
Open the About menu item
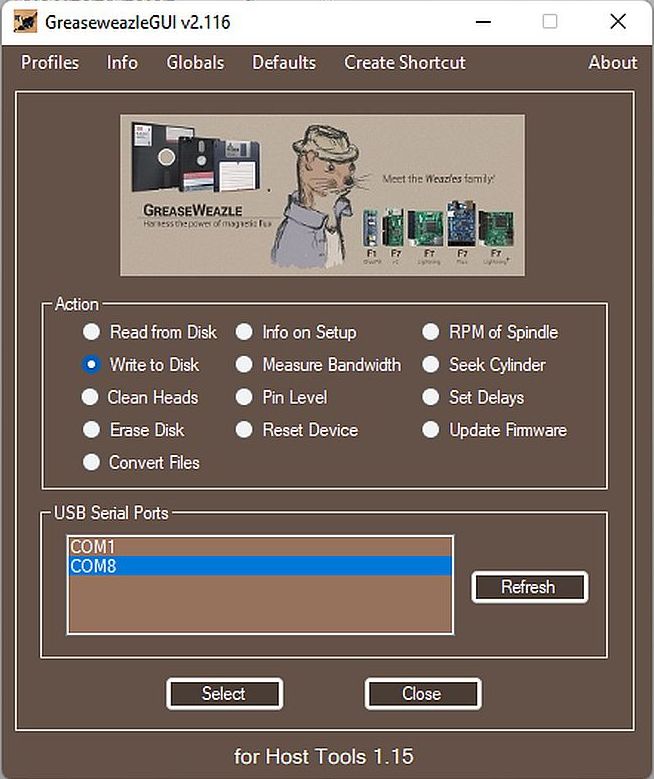click(612, 62)
